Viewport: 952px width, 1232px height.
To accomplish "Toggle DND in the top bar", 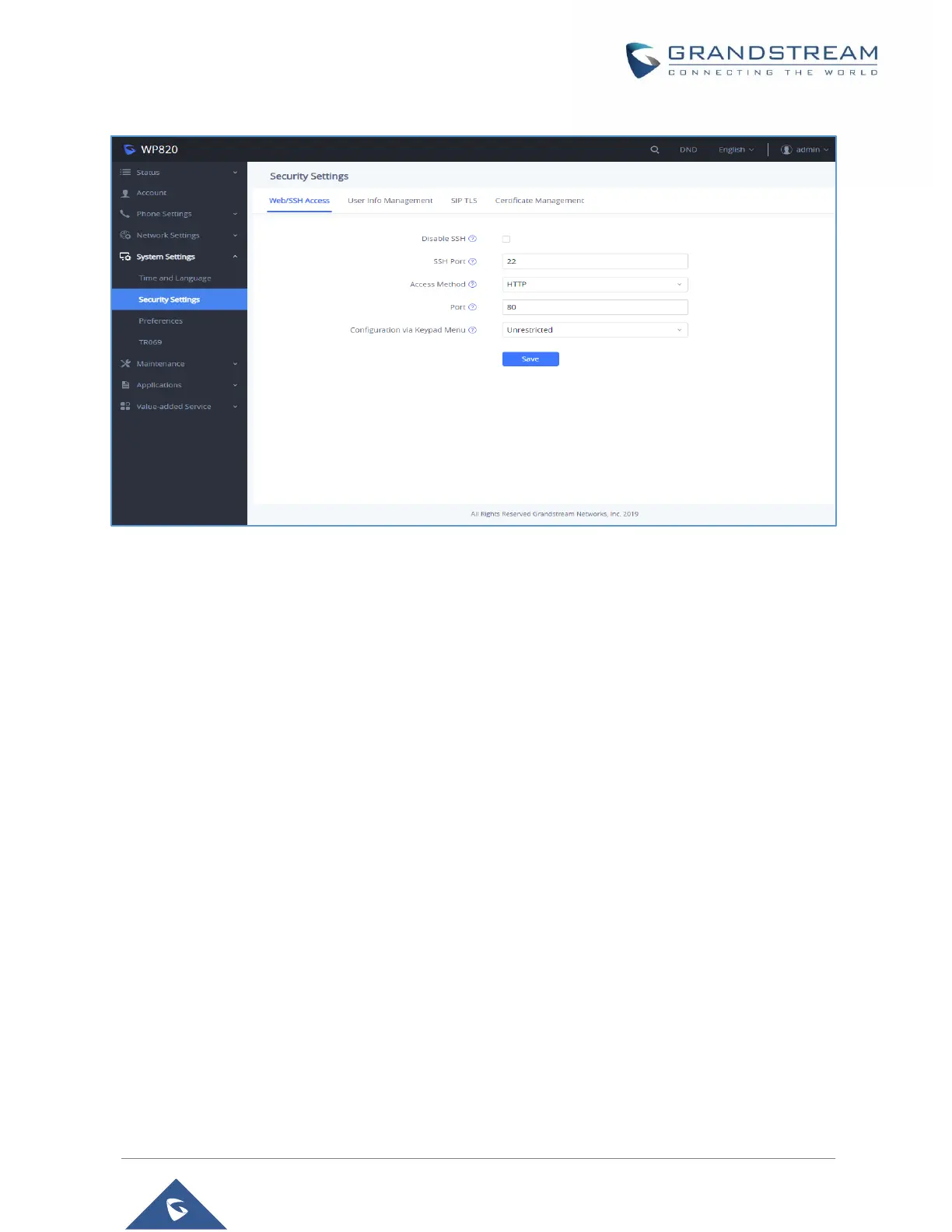I will tap(688, 149).
